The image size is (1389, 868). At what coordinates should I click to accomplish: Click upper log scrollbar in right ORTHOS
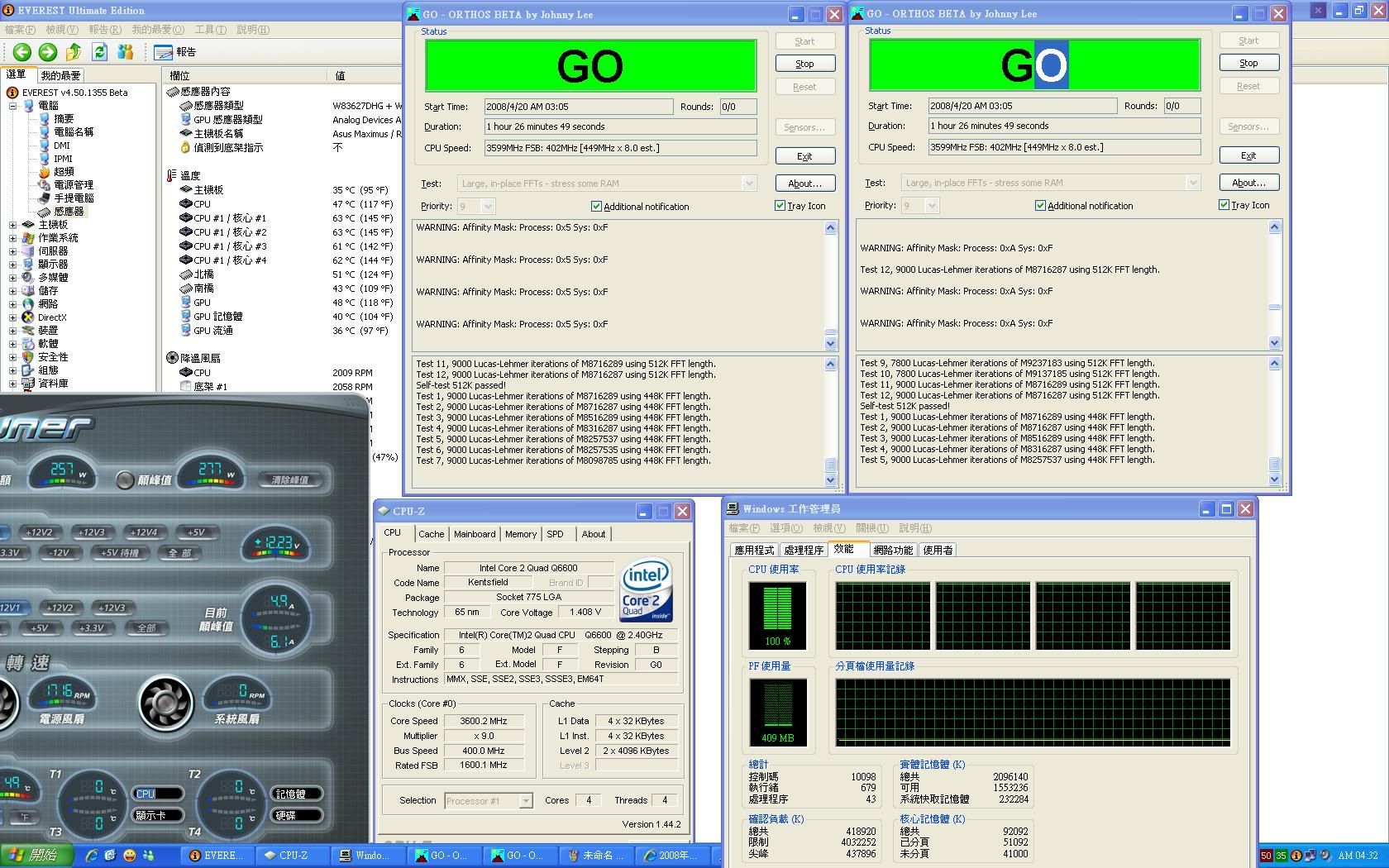click(x=1274, y=285)
